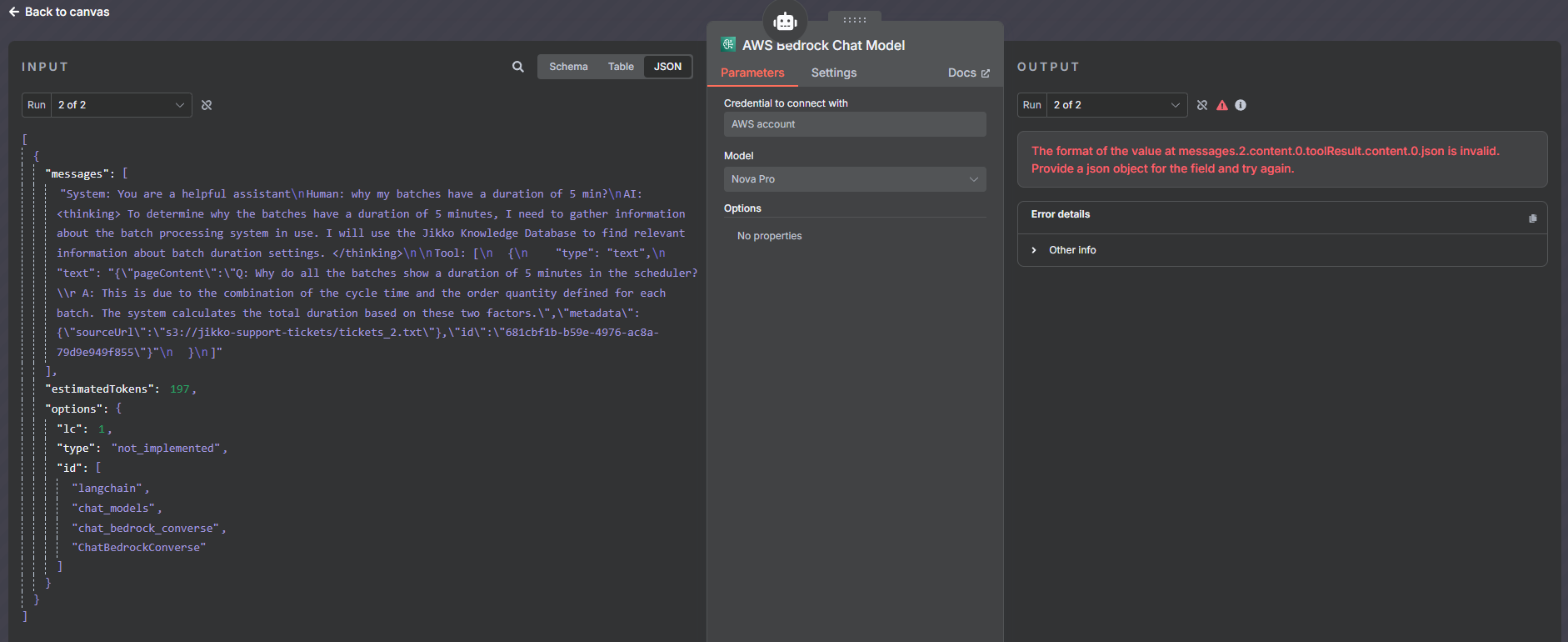This screenshot has width=1568, height=642.
Task: Click the Error details heading
Action: (x=1060, y=214)
